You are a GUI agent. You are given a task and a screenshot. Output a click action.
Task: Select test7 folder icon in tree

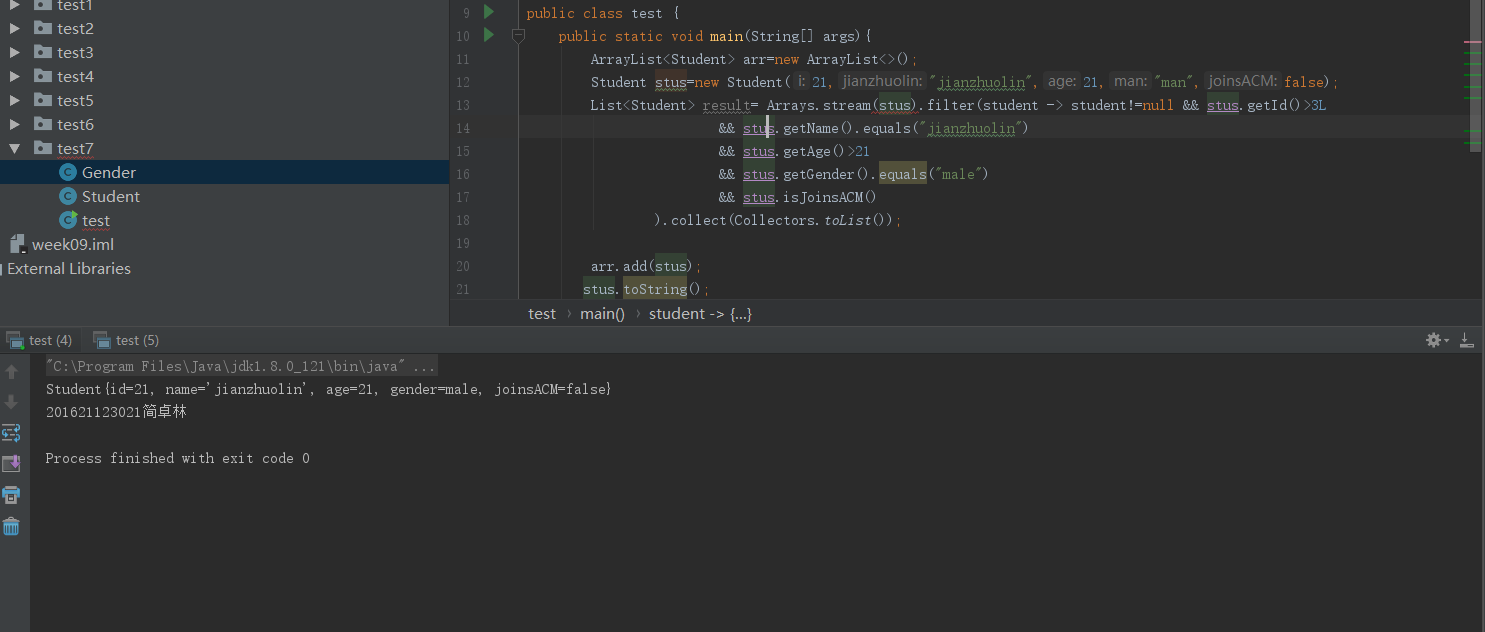43,148
